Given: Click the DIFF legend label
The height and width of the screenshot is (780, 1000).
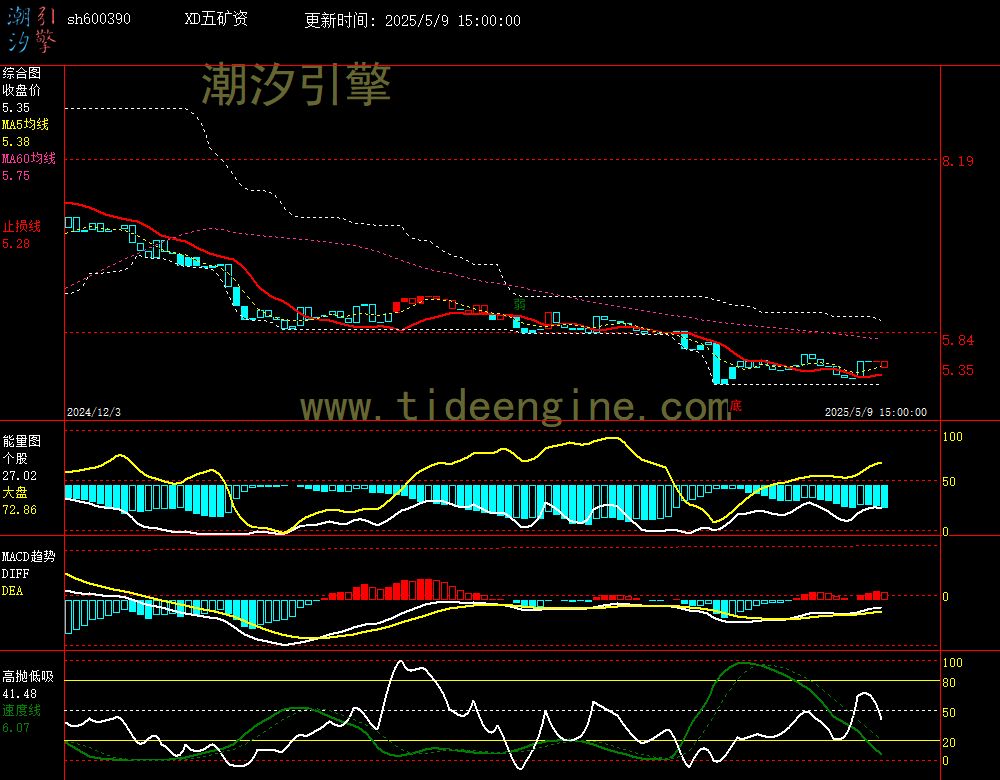Looking at the screenshot, I should coord(15,574).
